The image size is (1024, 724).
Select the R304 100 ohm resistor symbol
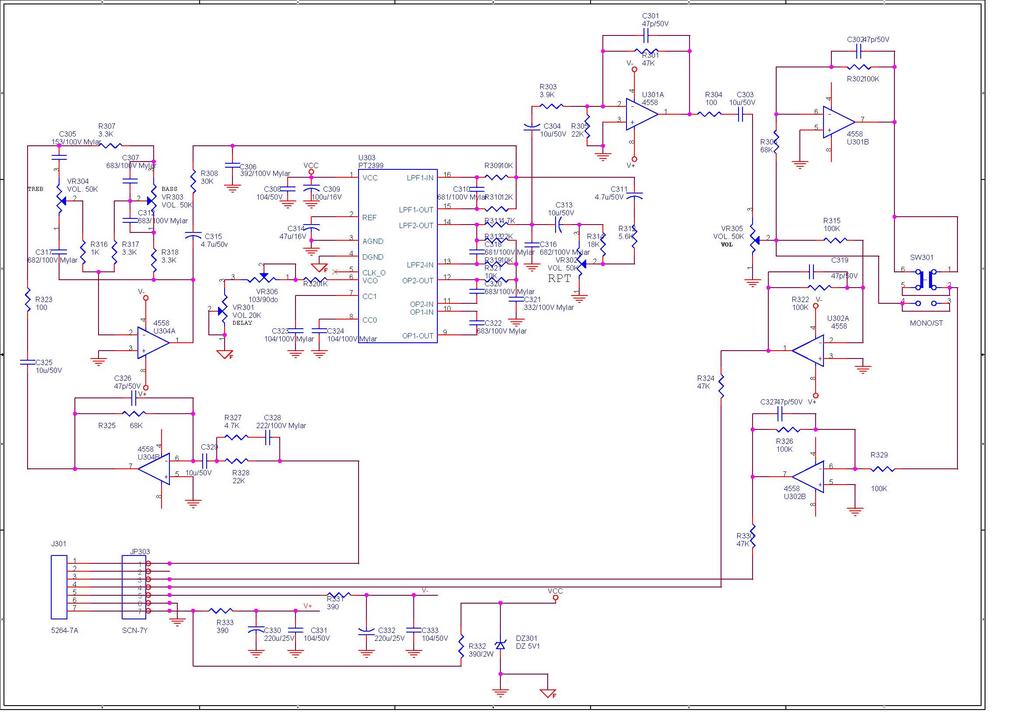pos(709,114)
